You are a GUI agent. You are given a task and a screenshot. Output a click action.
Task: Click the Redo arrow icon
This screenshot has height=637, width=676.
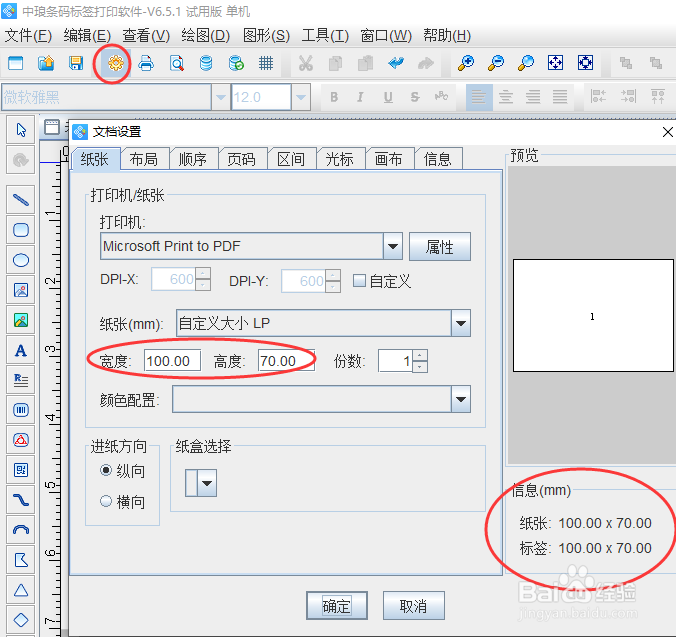(426, 63)
